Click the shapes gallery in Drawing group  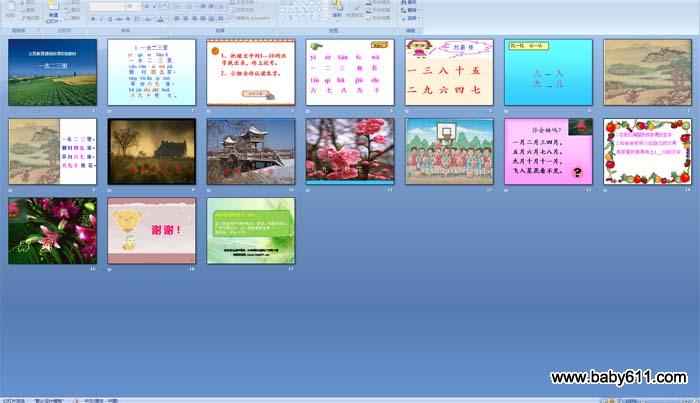(303, 10)
